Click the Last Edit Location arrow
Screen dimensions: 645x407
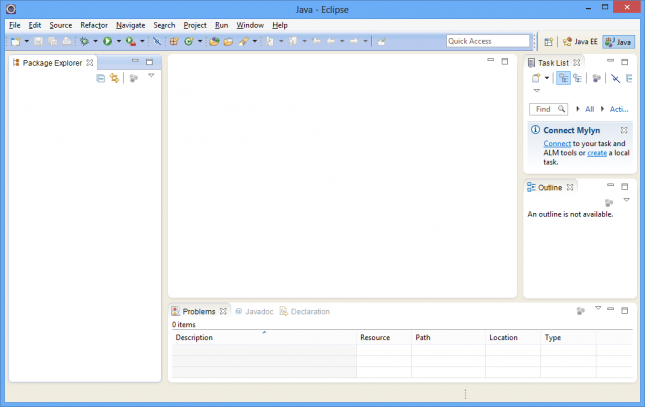[316, 41]
